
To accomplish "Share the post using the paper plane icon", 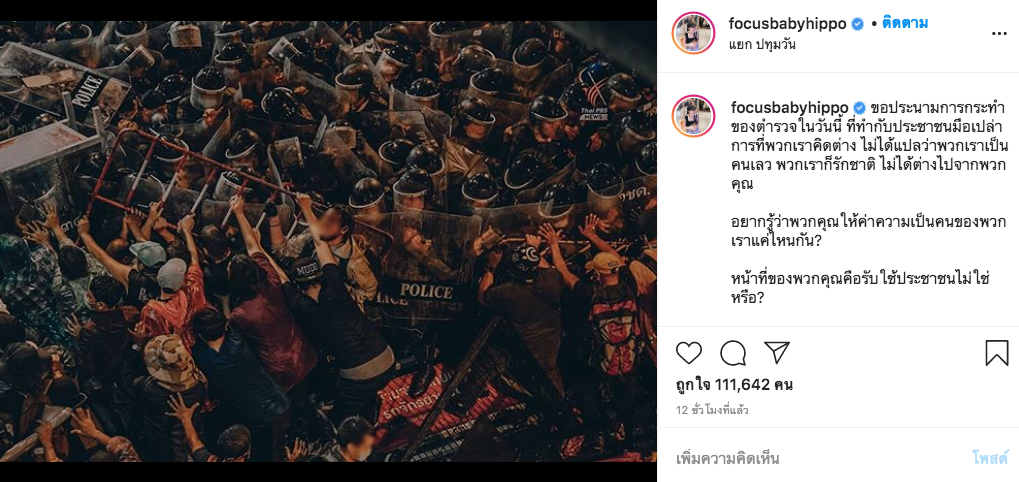I will pos(777,352).
